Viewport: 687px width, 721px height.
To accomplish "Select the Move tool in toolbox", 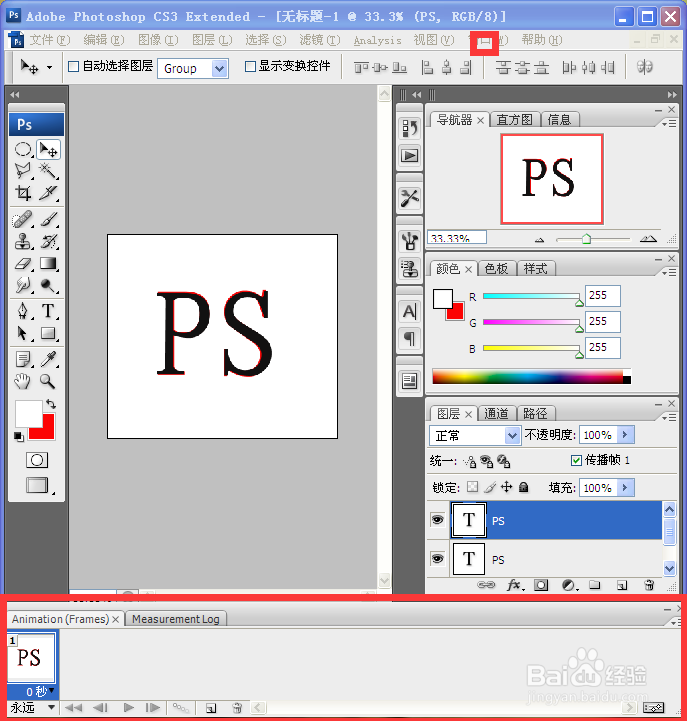I will 48,150.
